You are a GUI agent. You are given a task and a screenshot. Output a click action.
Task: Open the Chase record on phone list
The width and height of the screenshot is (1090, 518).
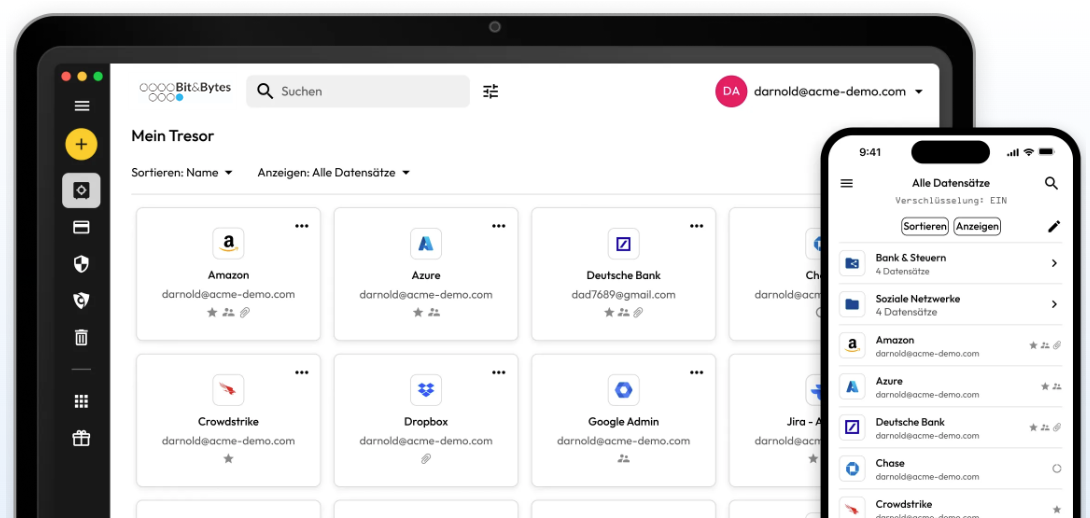950,469
